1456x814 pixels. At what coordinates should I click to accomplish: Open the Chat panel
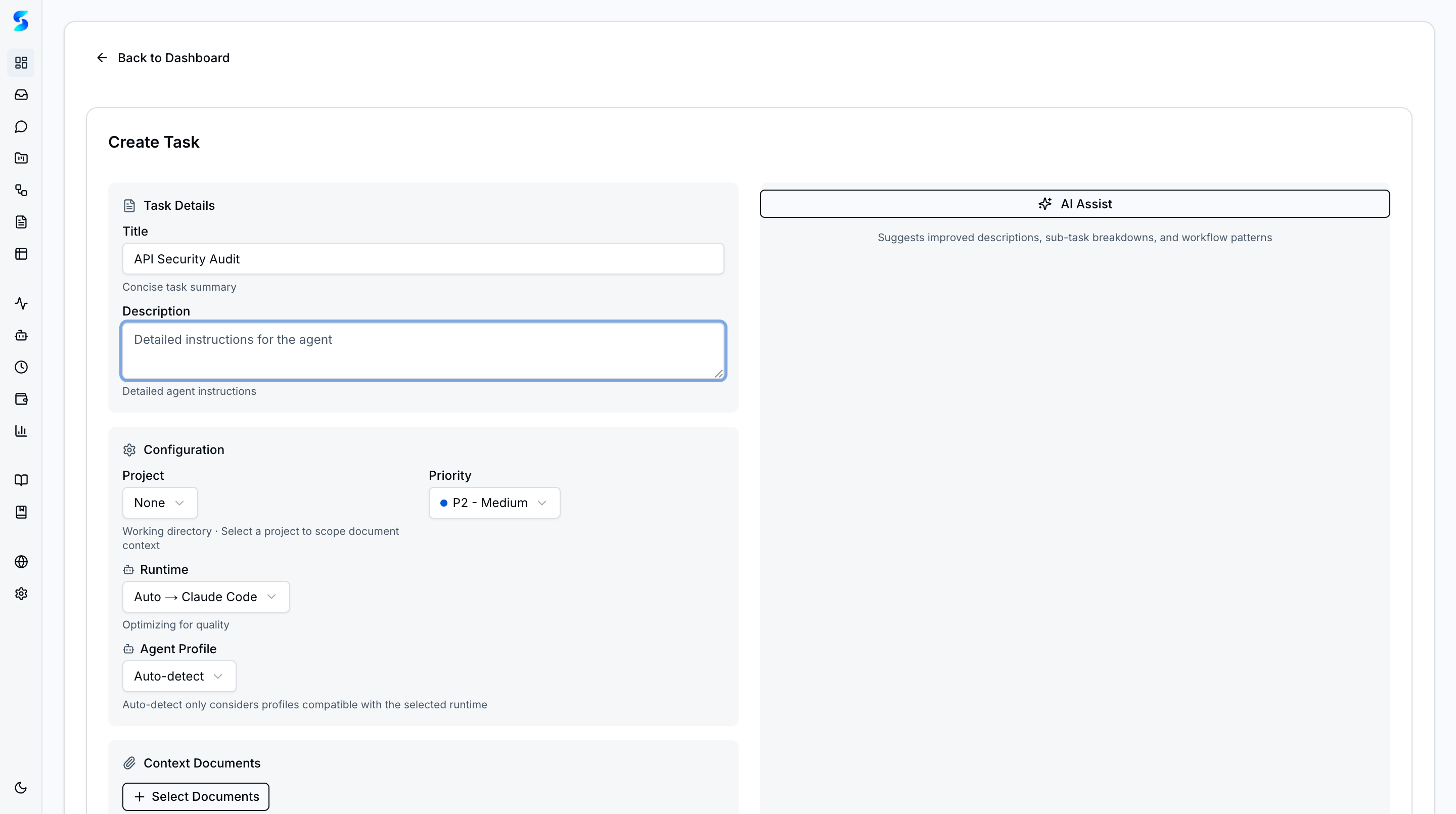pyautogui.click(x=21, y=126)
